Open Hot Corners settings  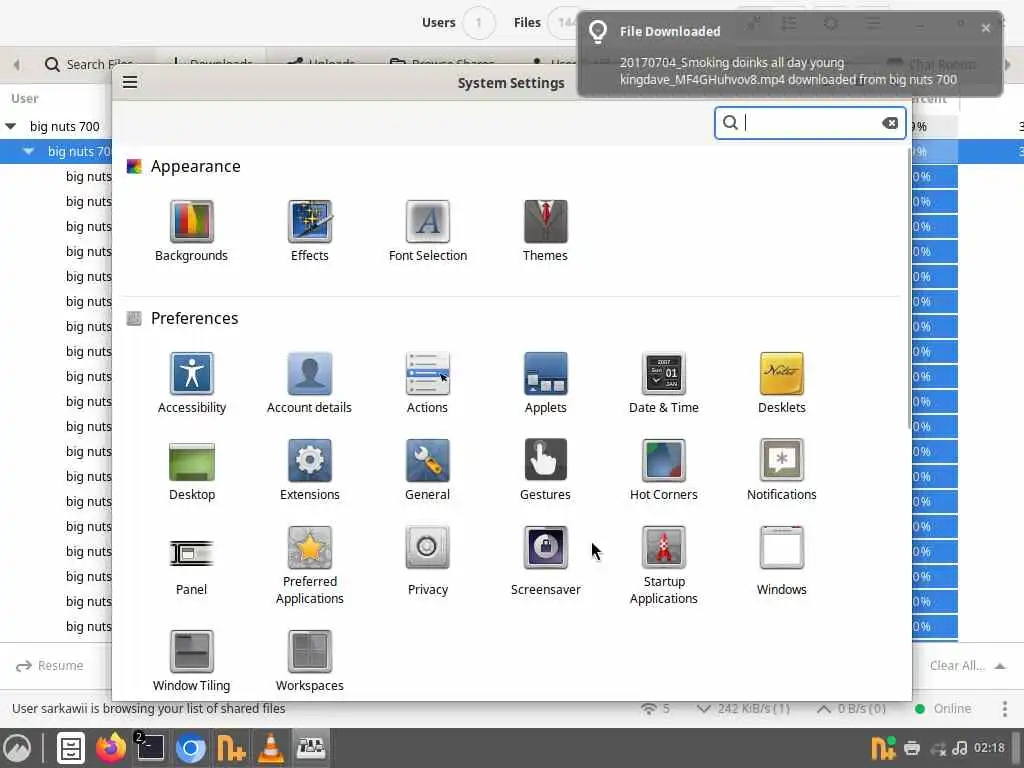coord(664,470)
